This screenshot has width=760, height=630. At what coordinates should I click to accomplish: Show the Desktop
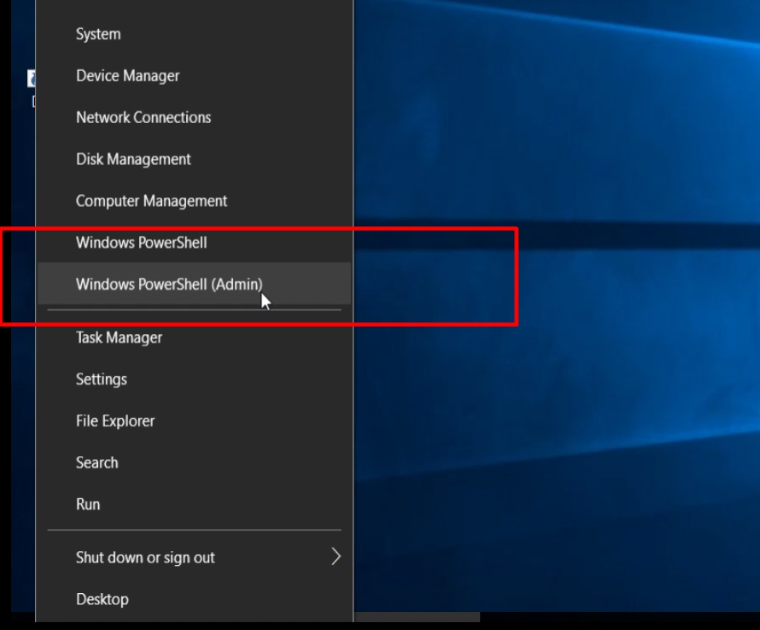click(x=194, y=599)
